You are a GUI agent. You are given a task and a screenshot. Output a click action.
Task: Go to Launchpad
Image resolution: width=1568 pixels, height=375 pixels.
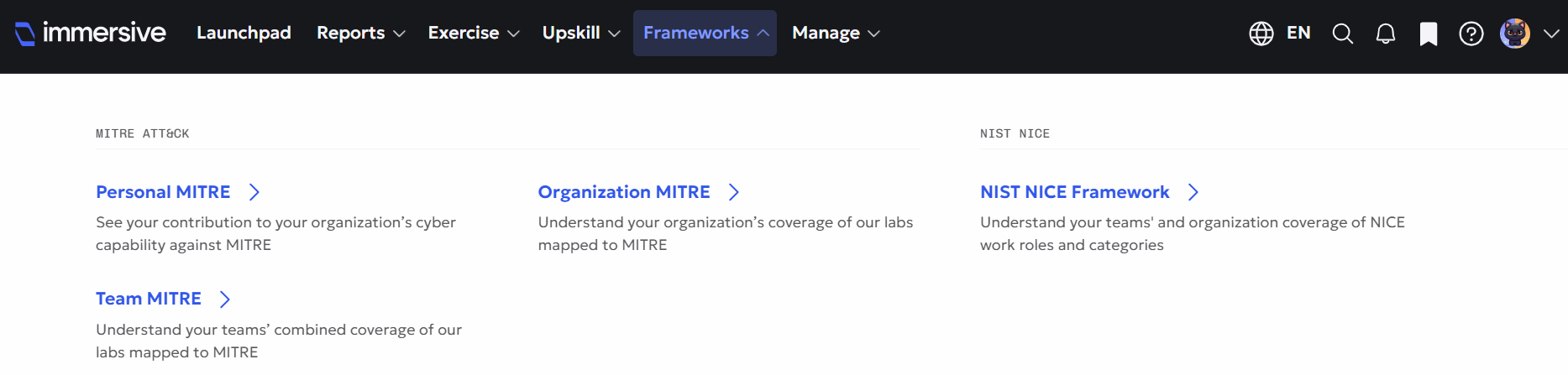(x=244, y=33)
